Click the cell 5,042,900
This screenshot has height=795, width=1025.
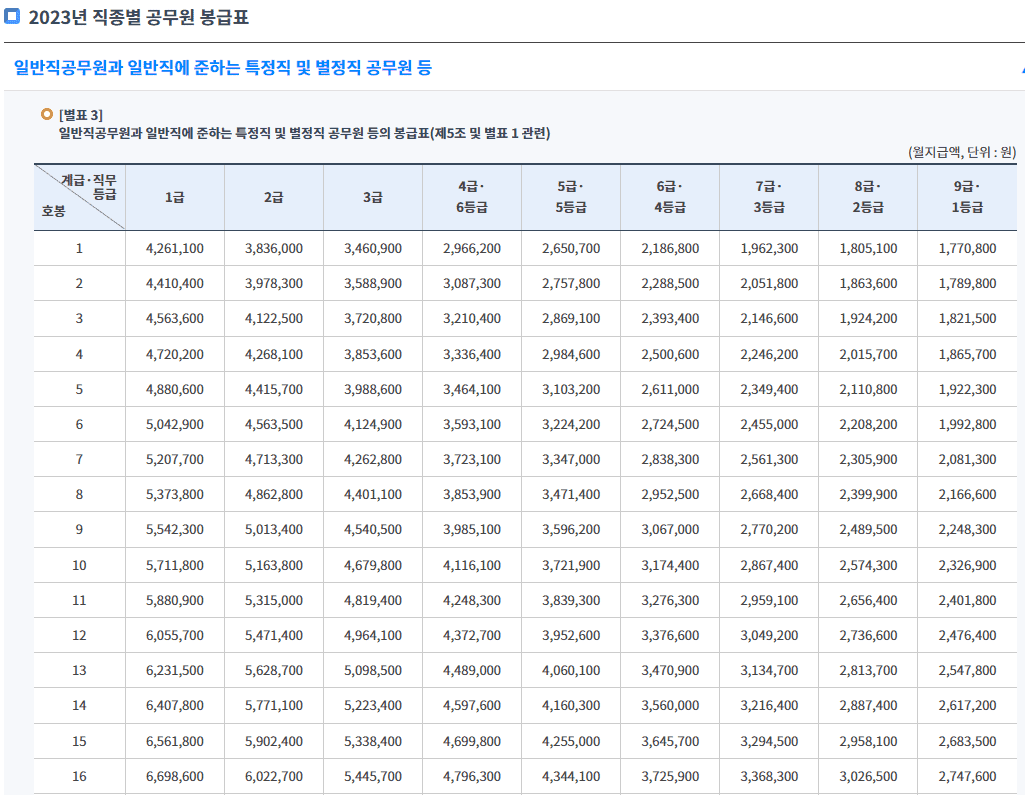click(x=175, y=424)
